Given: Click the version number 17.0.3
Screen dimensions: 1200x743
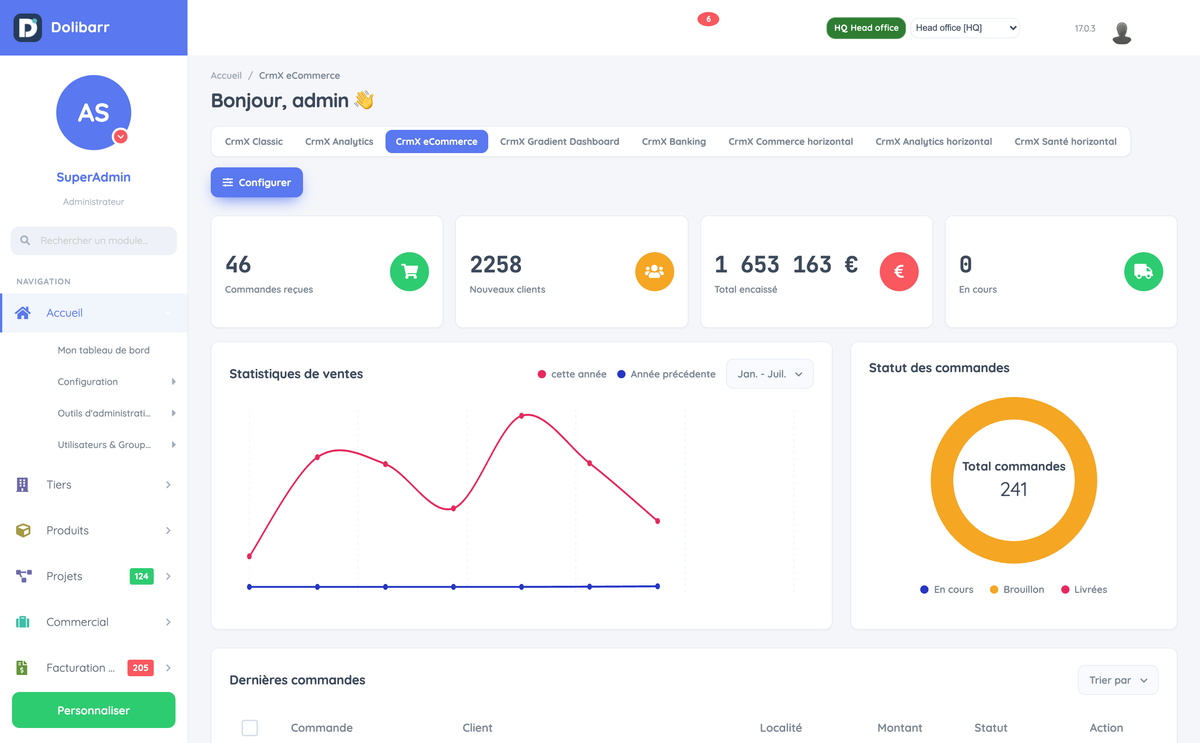Looking at the screenshot, I should click(x=1085, y=29).
